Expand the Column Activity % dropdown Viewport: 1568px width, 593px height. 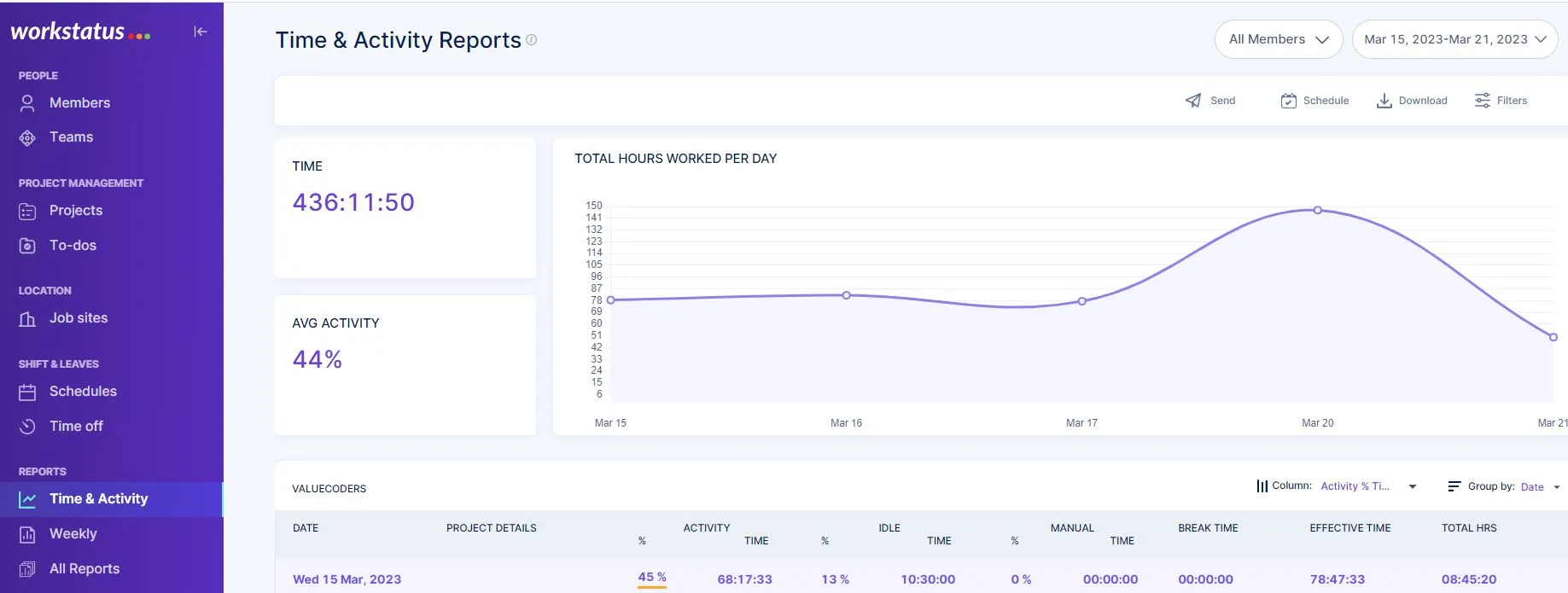(x=1368, y=486)
